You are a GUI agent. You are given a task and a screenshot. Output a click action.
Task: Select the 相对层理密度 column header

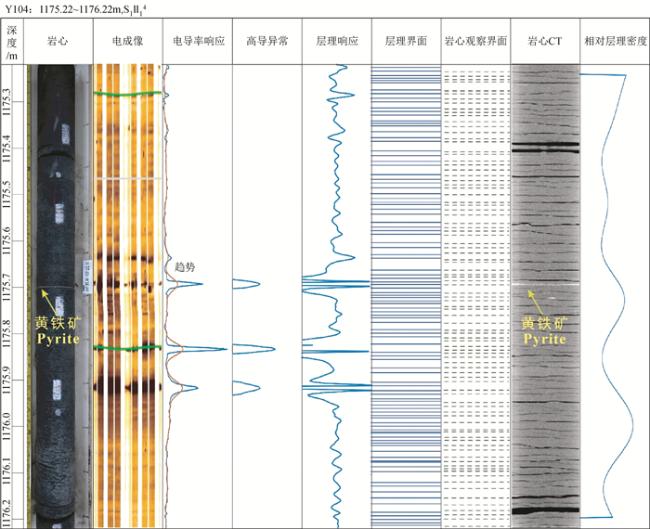click(615, 41)
